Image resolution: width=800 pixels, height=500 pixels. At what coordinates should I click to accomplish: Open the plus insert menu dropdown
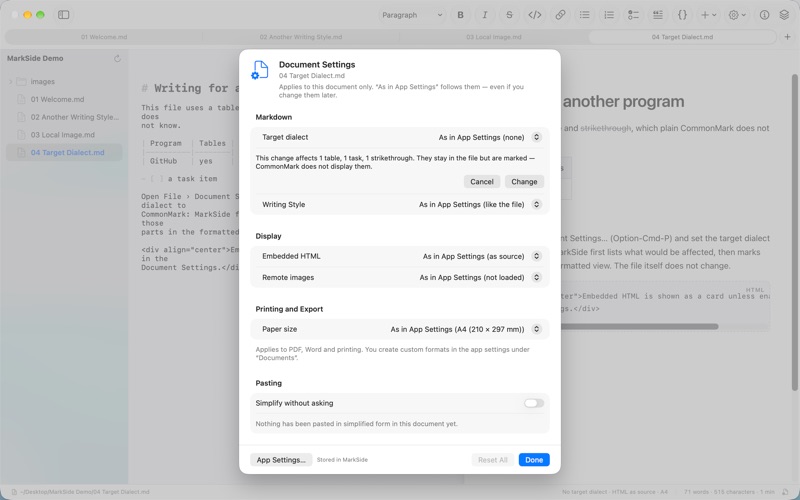[x=708, y=15]
